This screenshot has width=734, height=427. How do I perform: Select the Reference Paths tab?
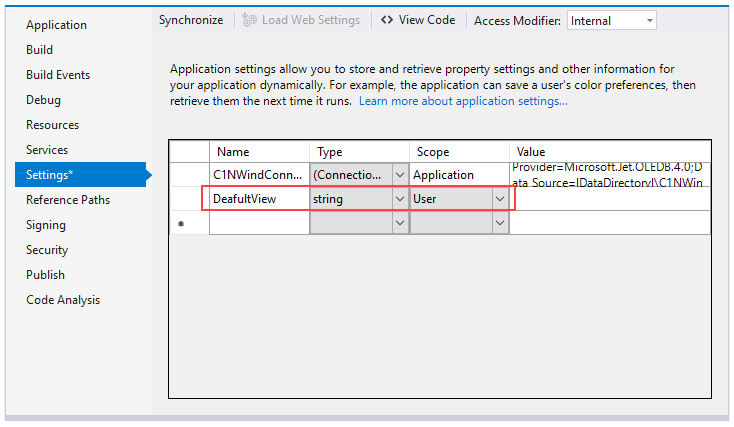click(x=68, y=200)
